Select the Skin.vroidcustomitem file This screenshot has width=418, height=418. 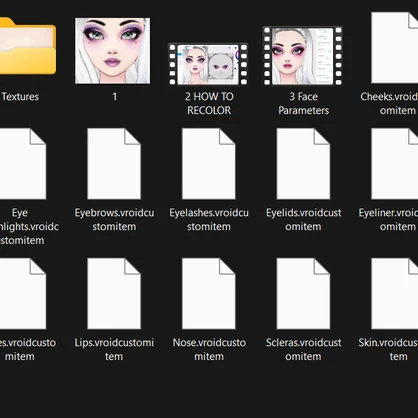(395, 294)
